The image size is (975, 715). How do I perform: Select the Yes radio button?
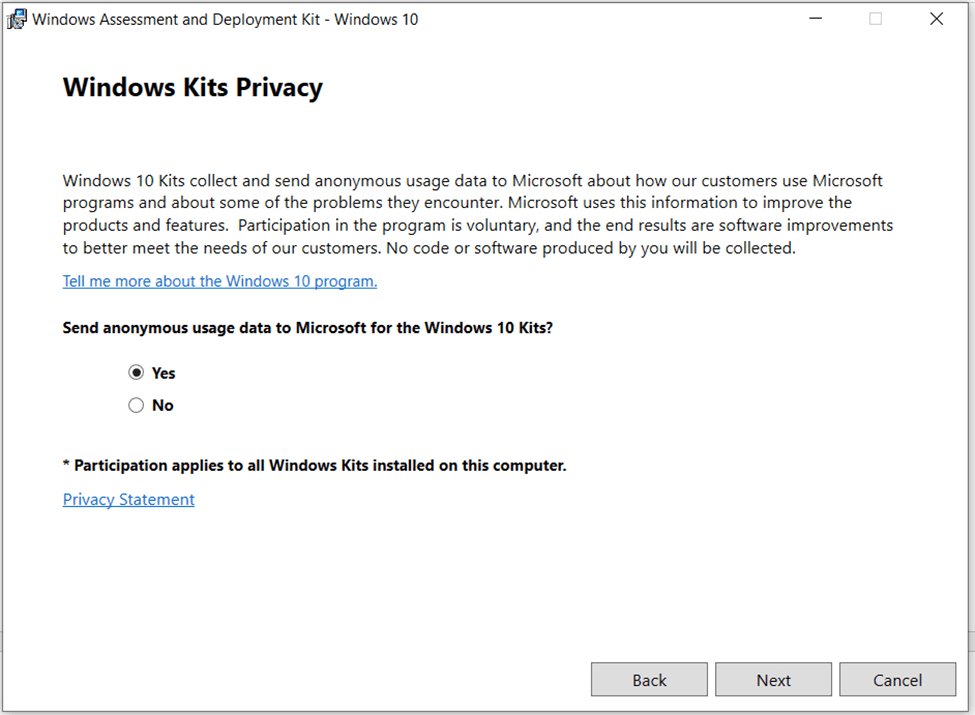[x=136, y=373]
